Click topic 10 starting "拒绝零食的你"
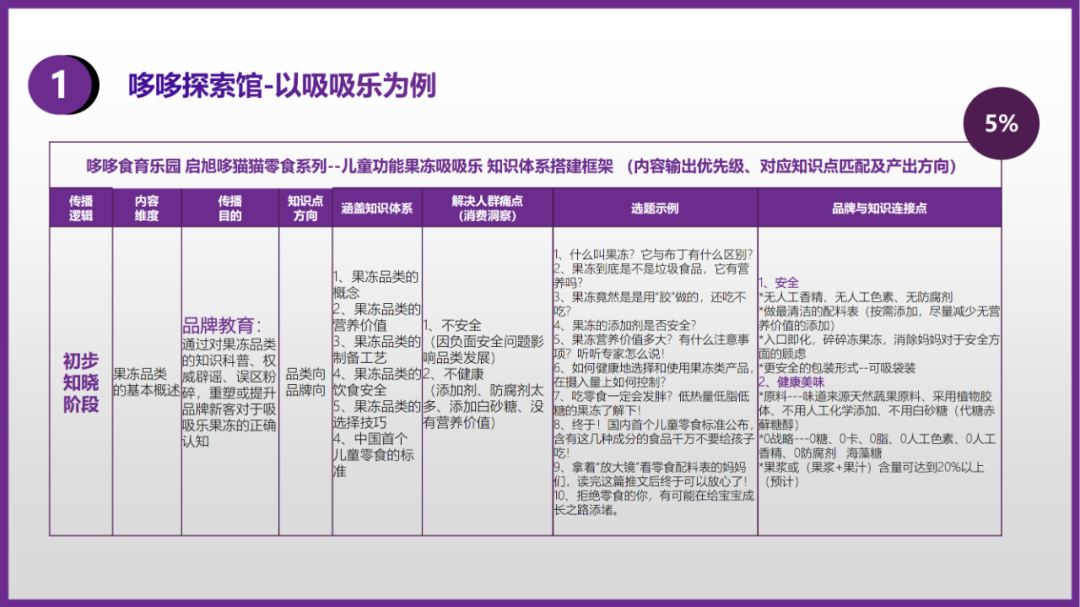1080x607 pixels. pyautogui.click(x=654, y=502)
